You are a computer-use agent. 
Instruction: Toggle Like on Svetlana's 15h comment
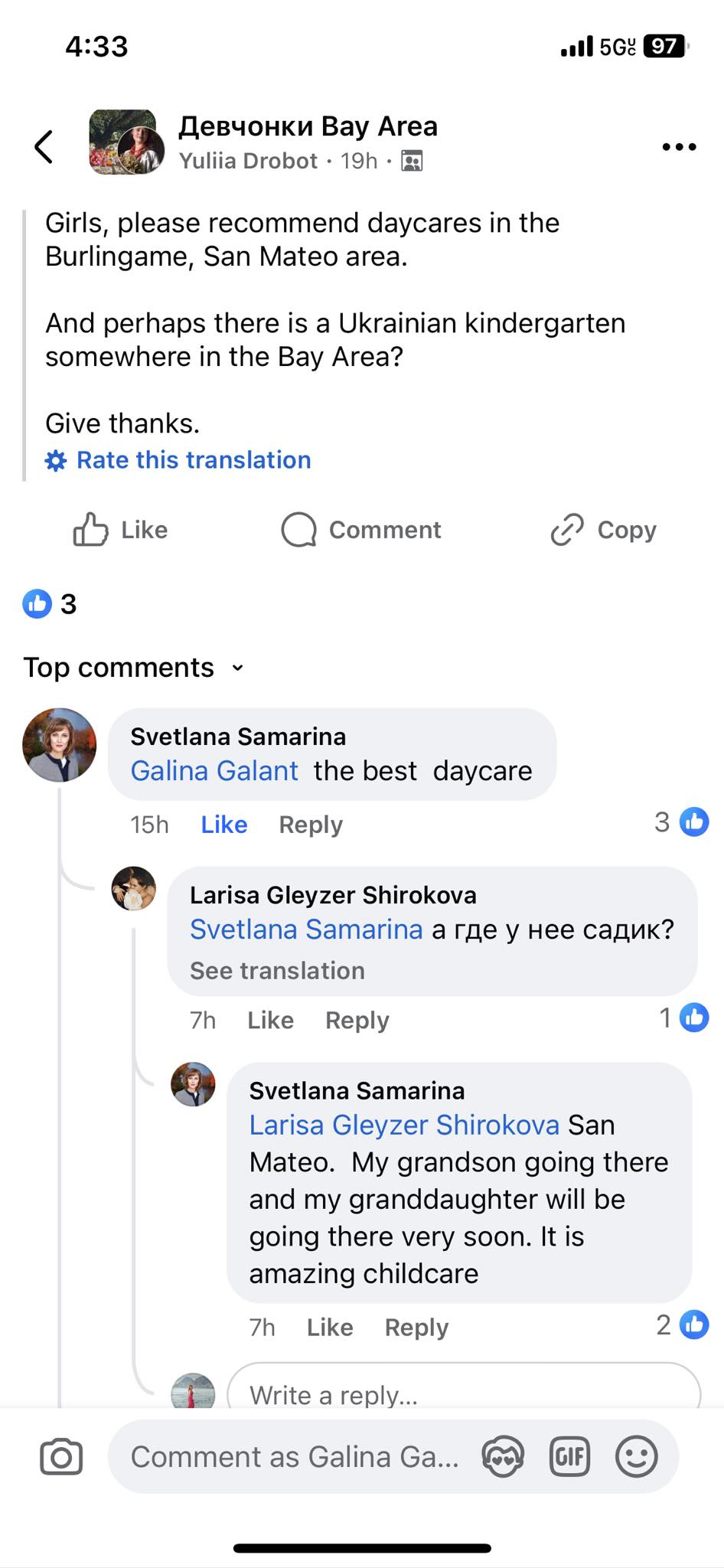point(223,825)
